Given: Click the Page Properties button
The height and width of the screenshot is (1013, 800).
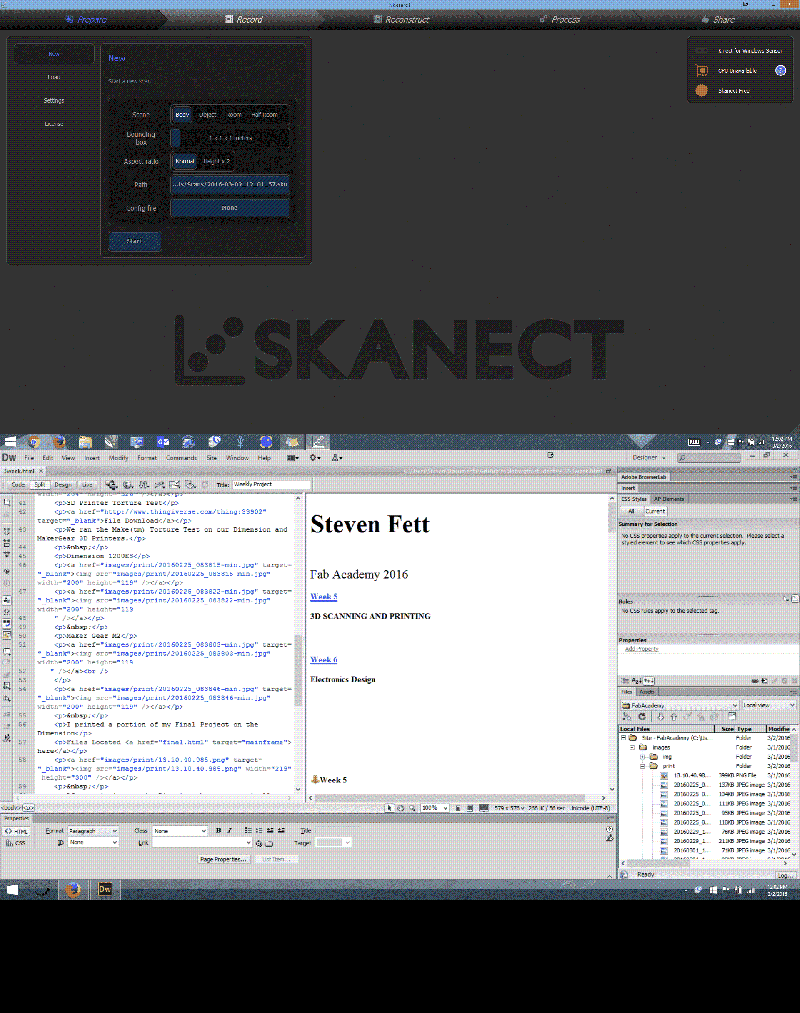Looking at the screenshot, I should (223, 859).
